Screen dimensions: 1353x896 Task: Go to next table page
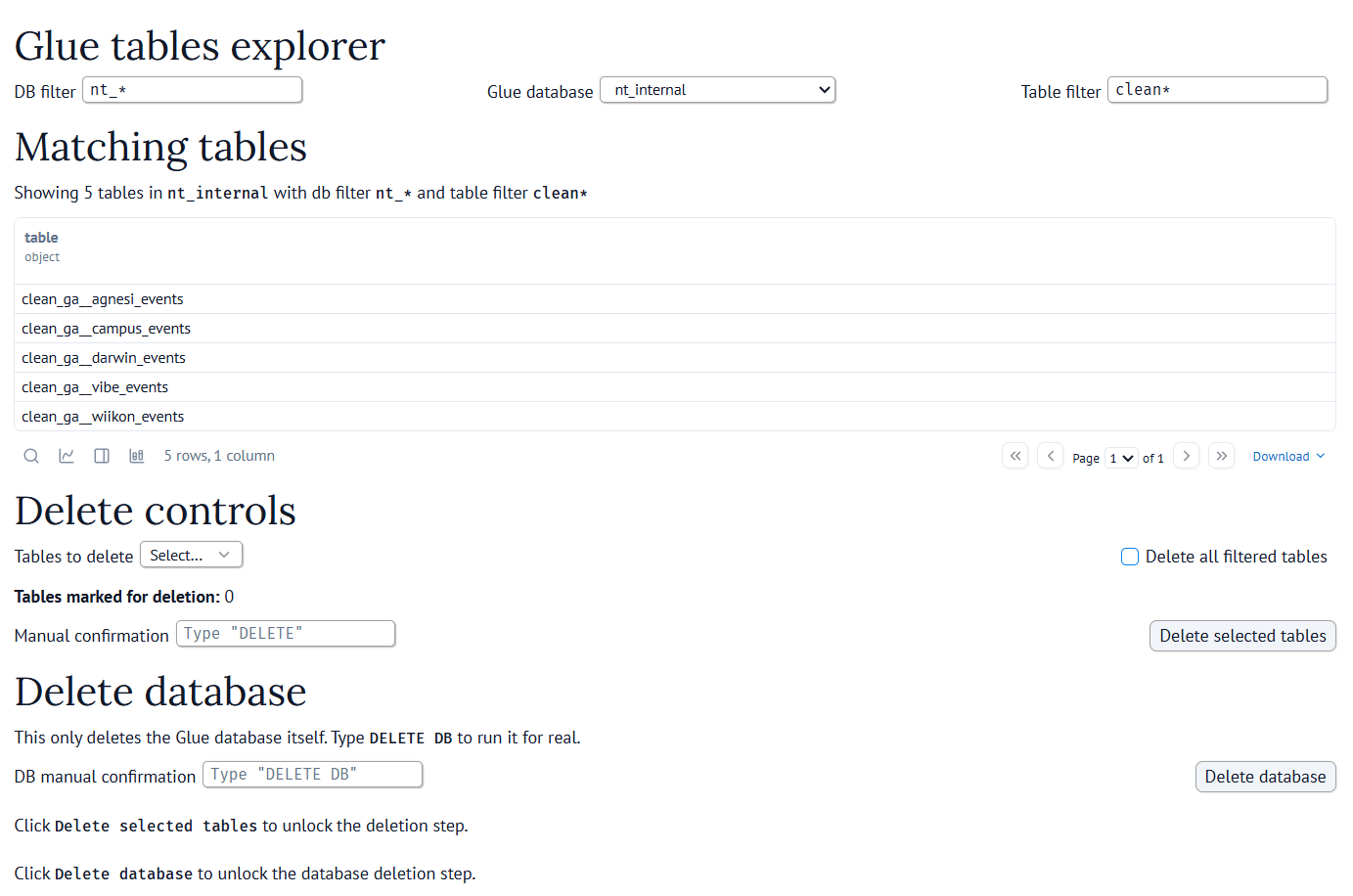[x=1186, y=455]
